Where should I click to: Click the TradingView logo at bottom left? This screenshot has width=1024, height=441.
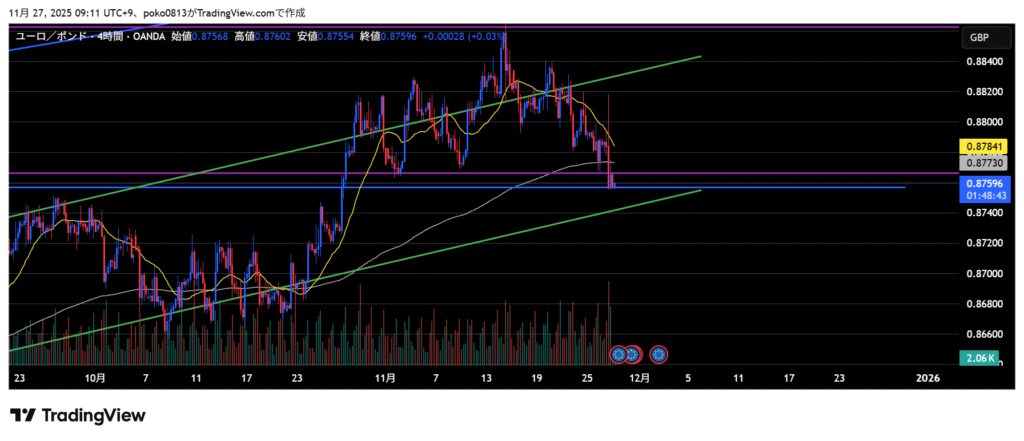click(x=78, y=415)
